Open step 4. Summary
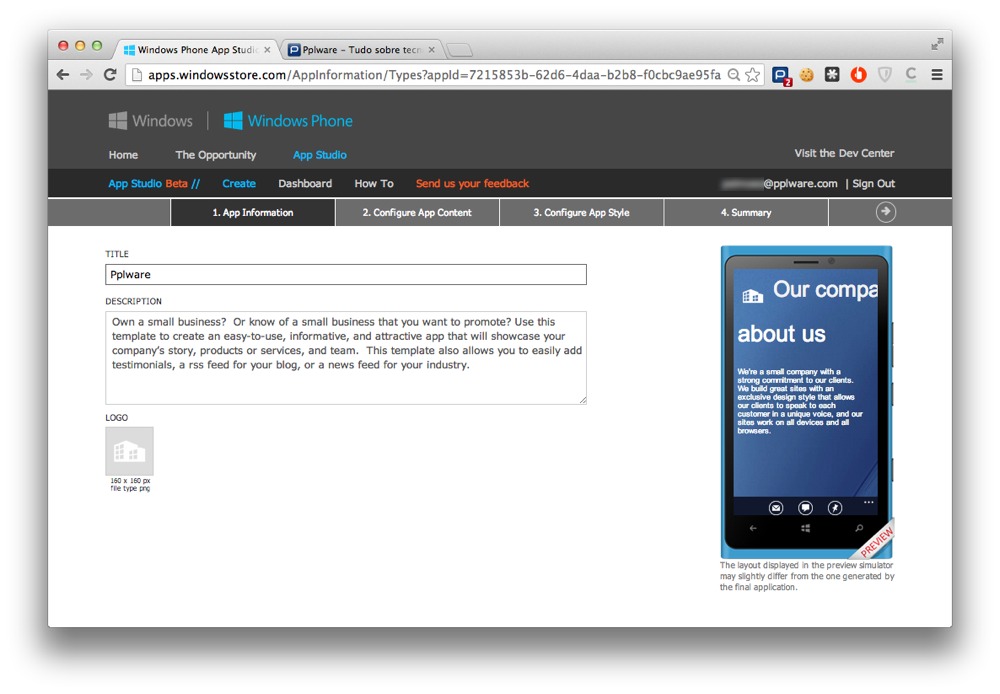Image resolution: width=1000 pixels, height=694 pixels. click(746, 212)
